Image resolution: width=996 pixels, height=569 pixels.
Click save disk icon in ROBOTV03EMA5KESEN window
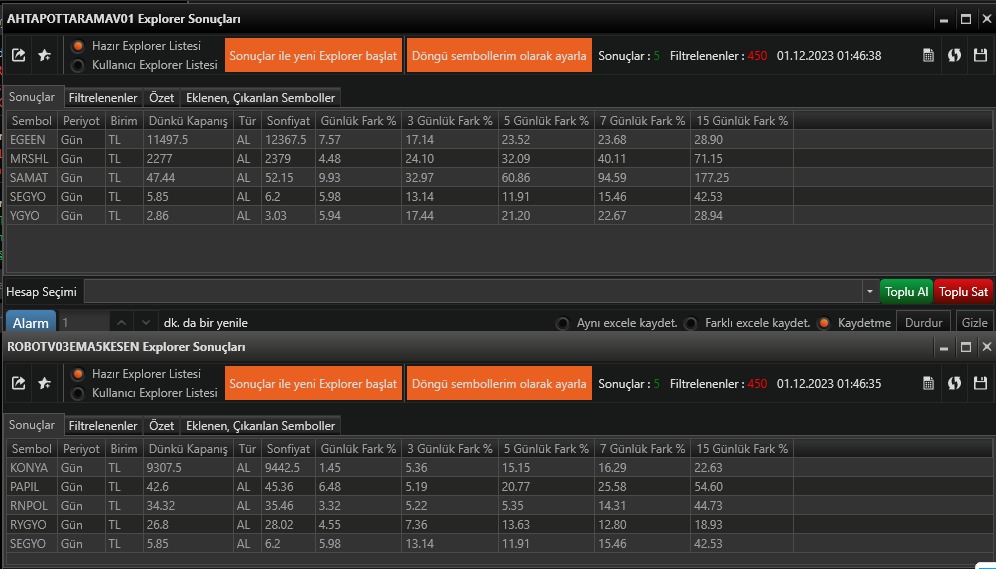tap(980, 383)
